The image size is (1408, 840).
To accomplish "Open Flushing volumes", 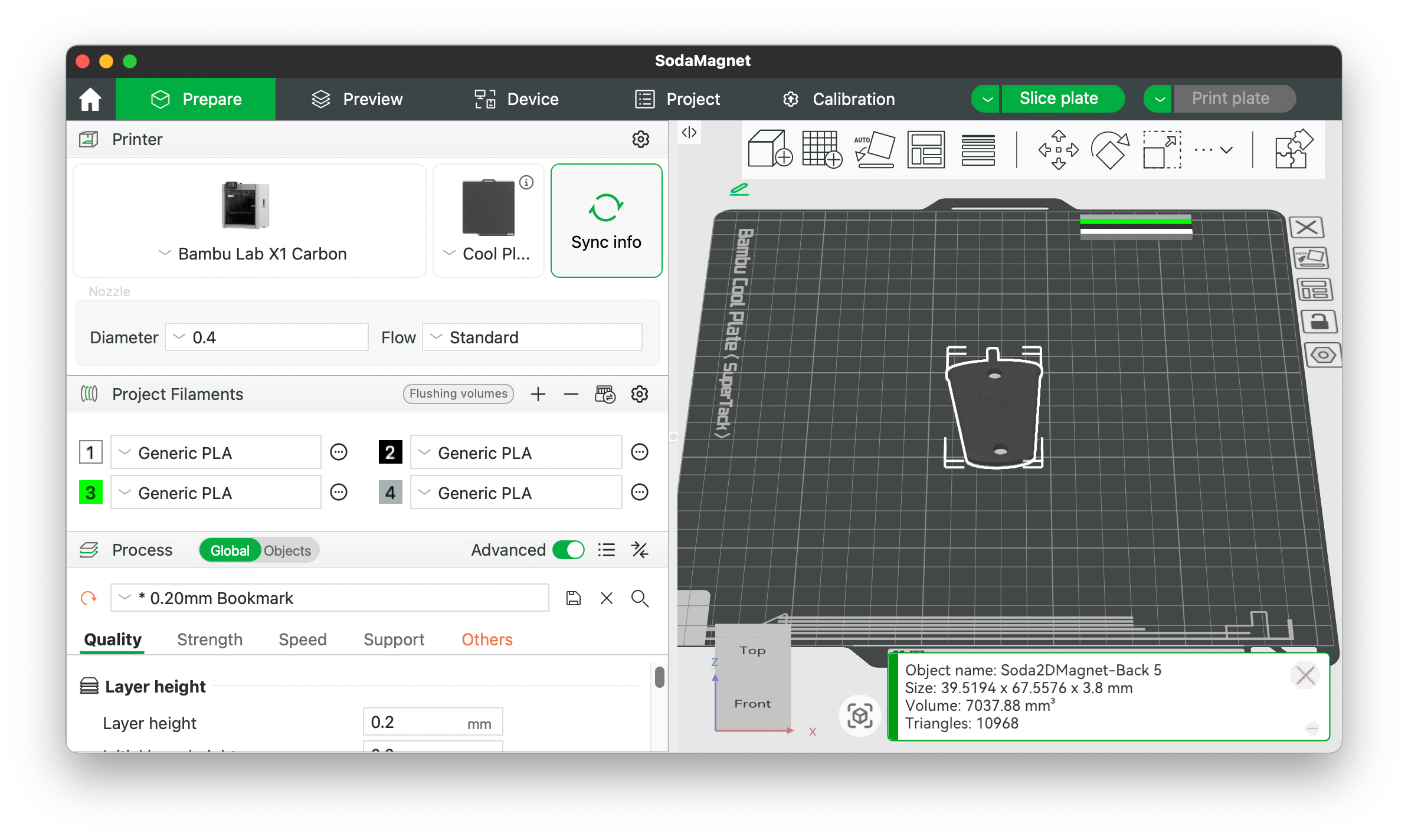I will [458, 393].
